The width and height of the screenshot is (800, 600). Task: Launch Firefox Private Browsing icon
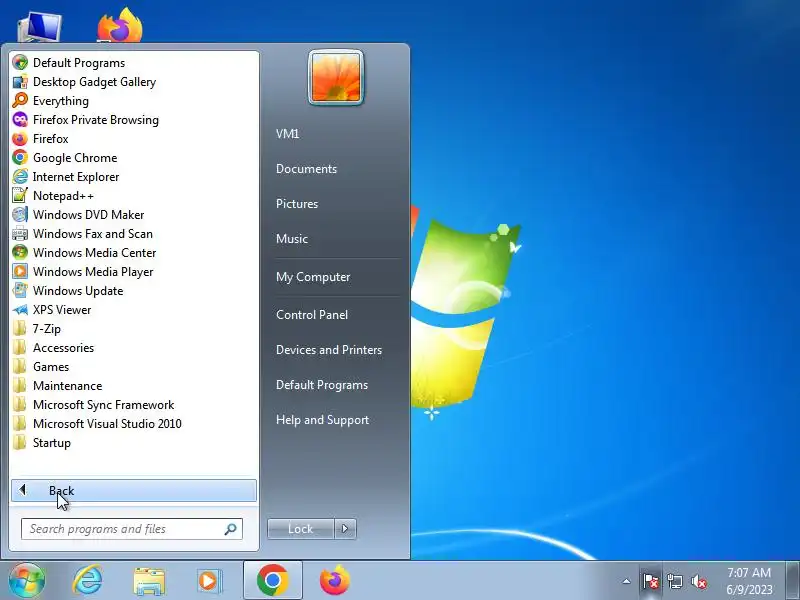point(20,119)
